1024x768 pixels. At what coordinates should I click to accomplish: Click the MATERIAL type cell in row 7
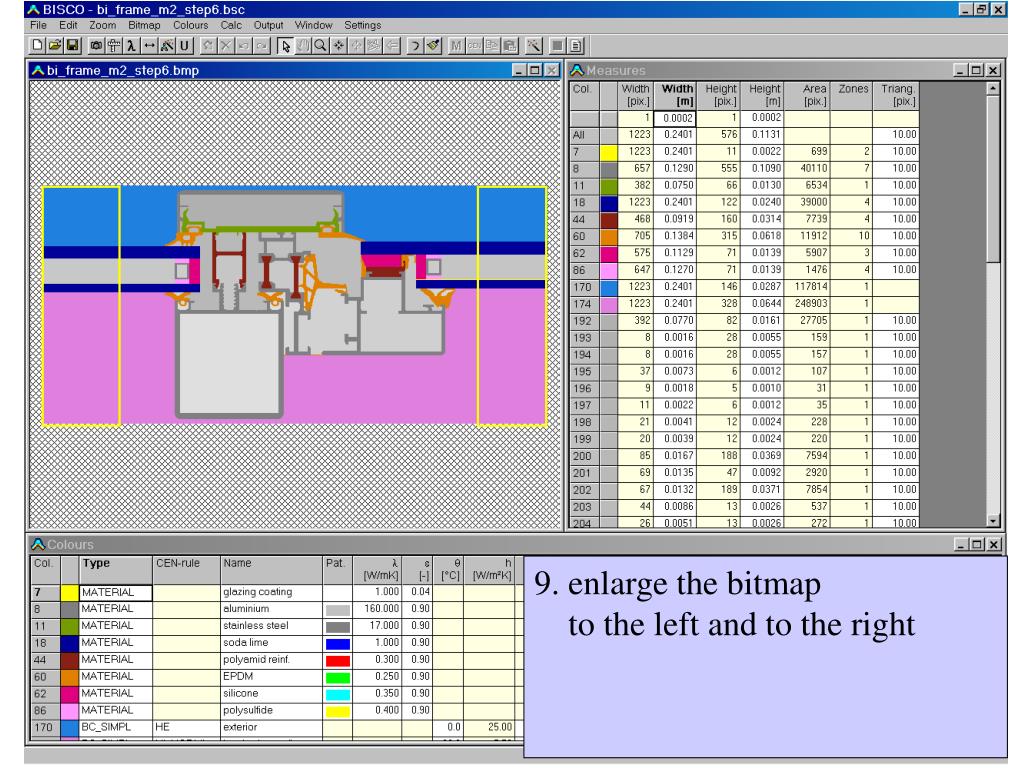[116, 592]
